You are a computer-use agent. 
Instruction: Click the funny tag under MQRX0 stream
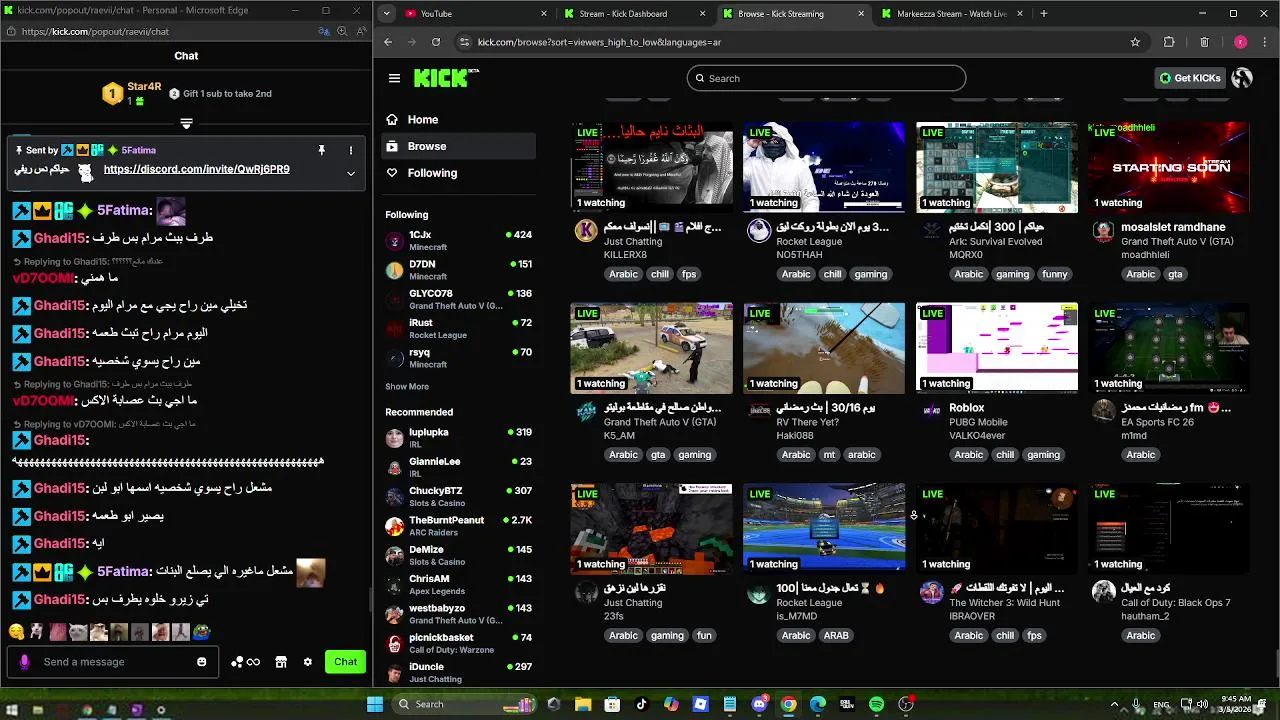click(x=1054, y=274)
